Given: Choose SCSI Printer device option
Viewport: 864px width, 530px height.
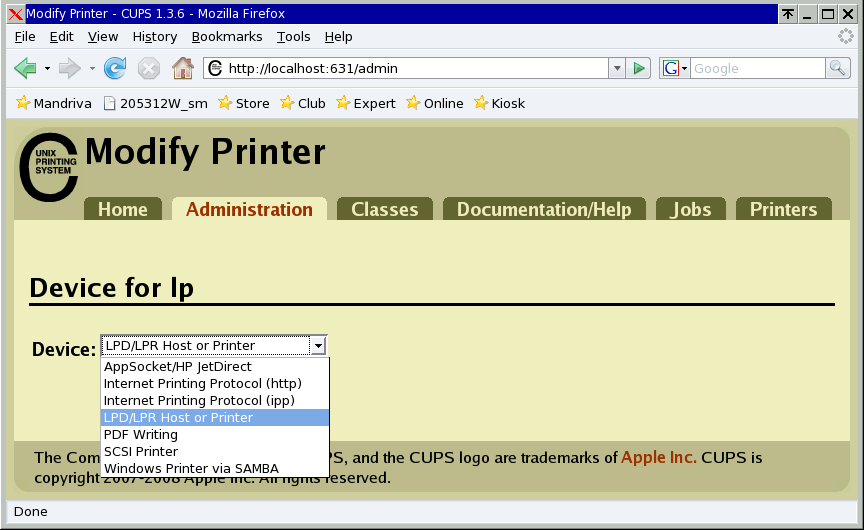Looking at the screenshot, I should click(215, 452).
